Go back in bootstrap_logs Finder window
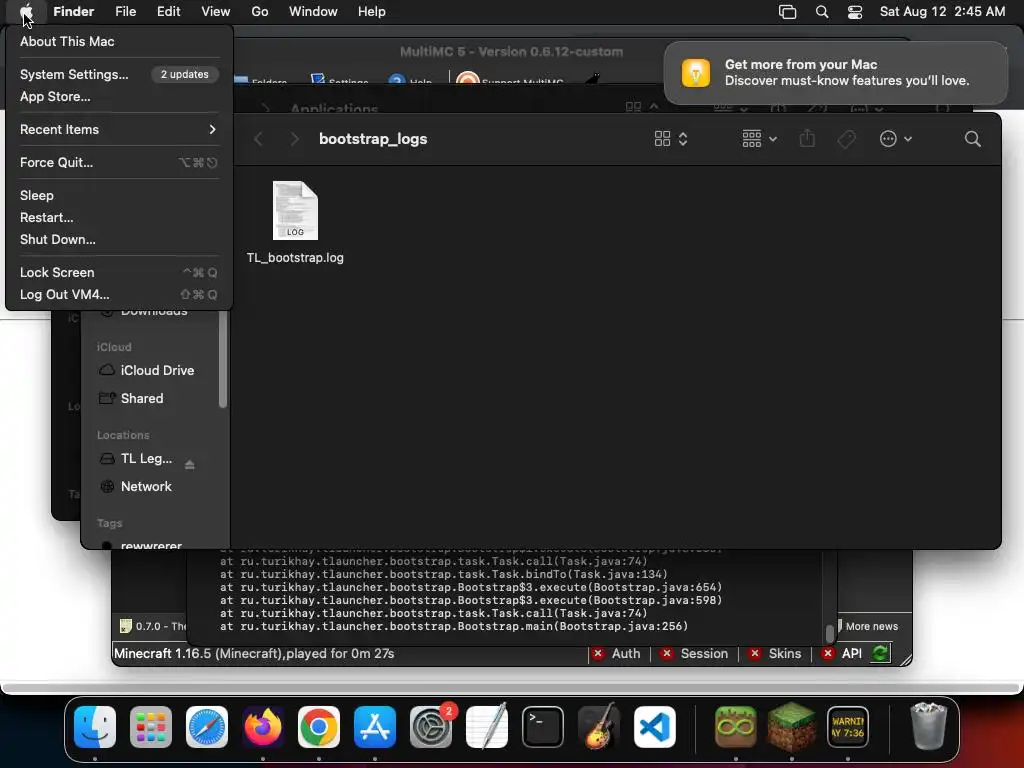 [259, 139]
